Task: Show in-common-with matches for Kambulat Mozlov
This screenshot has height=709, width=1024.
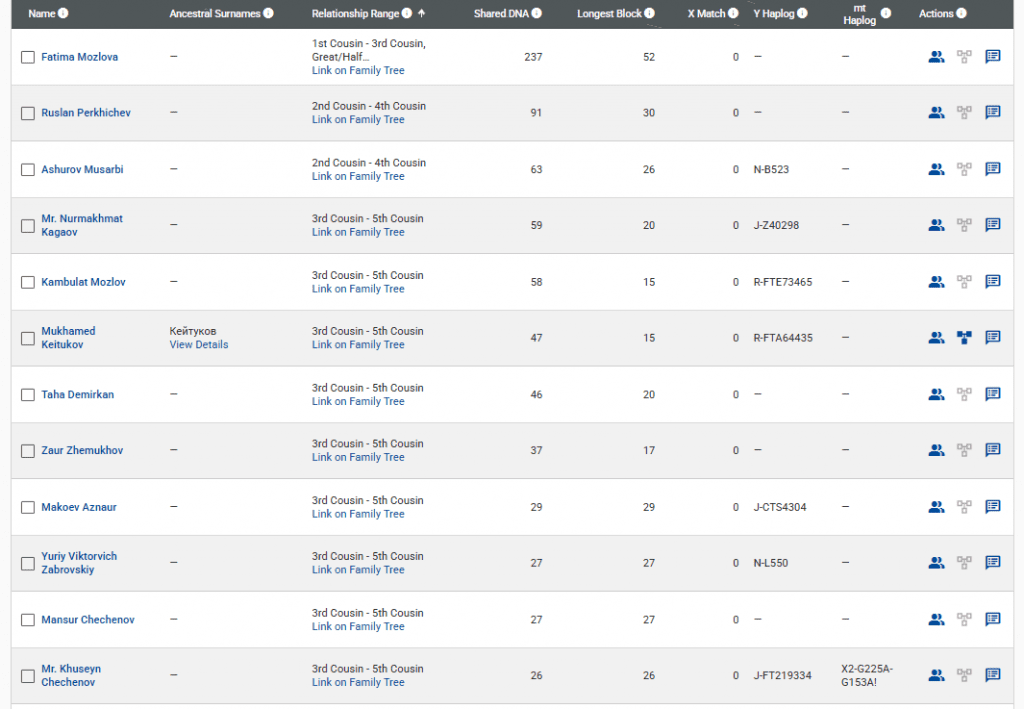Action: pos(936,282)
